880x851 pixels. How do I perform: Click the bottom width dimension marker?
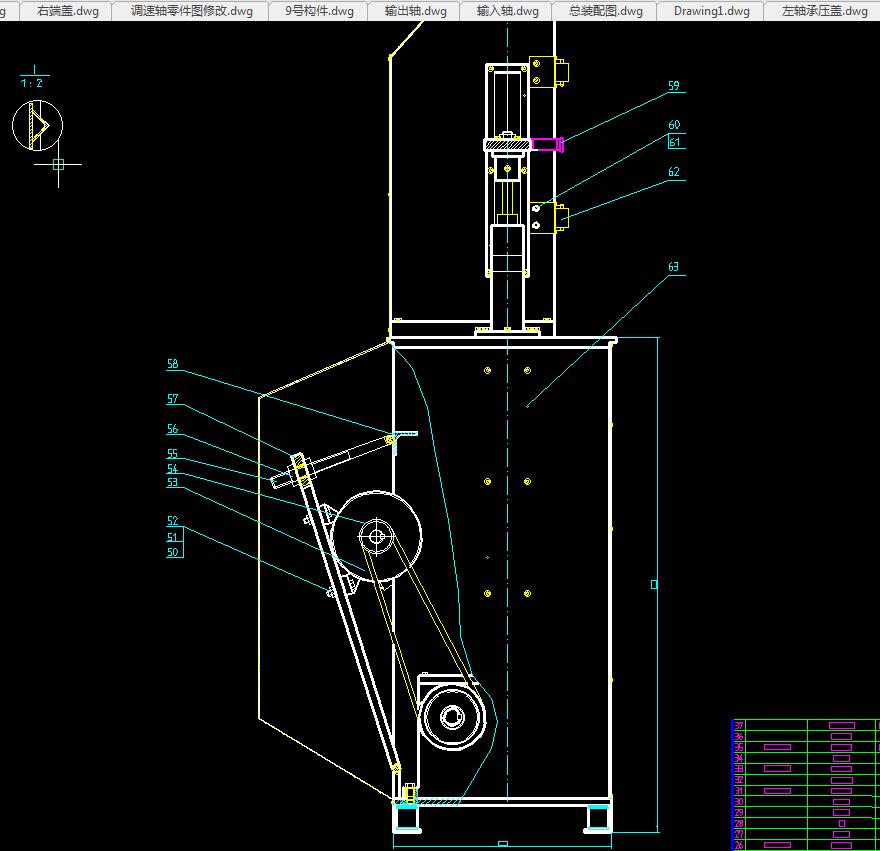click(503, 843)
